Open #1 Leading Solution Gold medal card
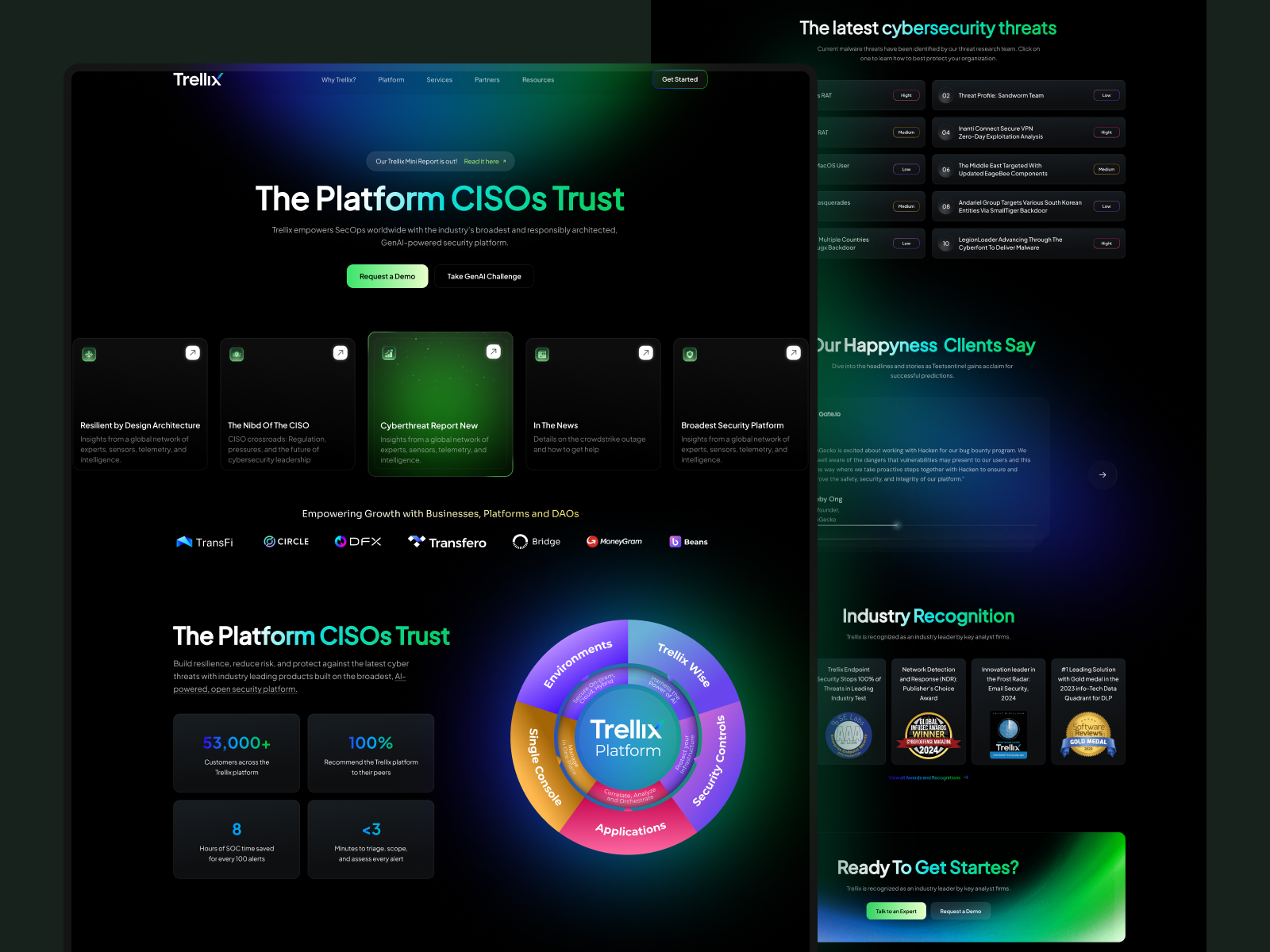 tap(1088, 712)
